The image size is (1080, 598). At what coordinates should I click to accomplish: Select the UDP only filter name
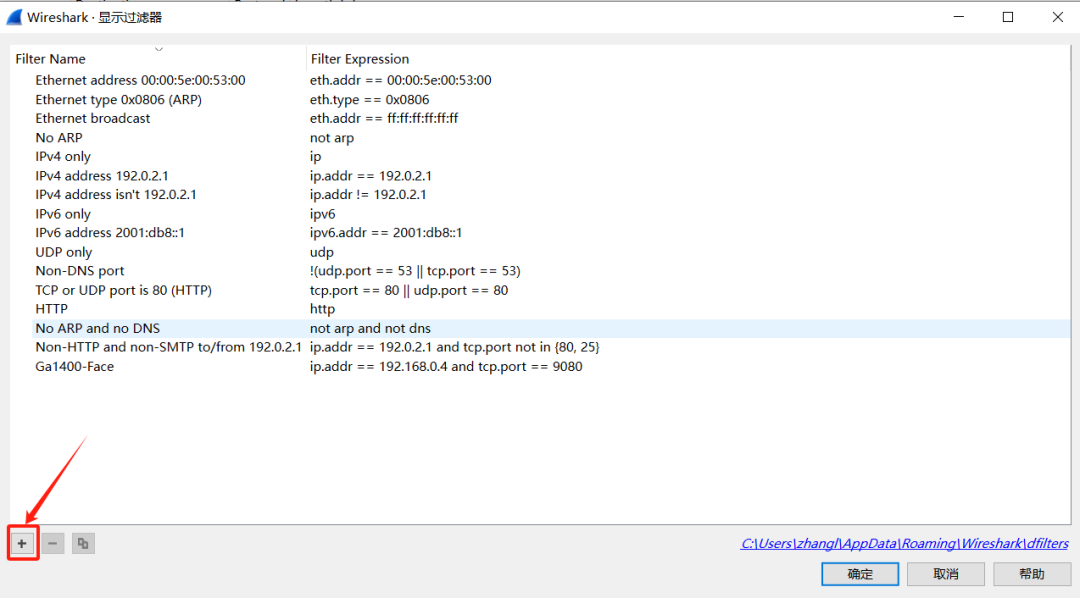[x=63, y=252]
